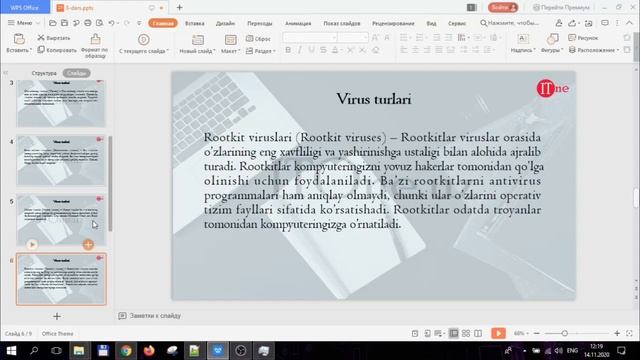Click the Сброс reset button
Screen dimensions: 640x360
point(258,38)
